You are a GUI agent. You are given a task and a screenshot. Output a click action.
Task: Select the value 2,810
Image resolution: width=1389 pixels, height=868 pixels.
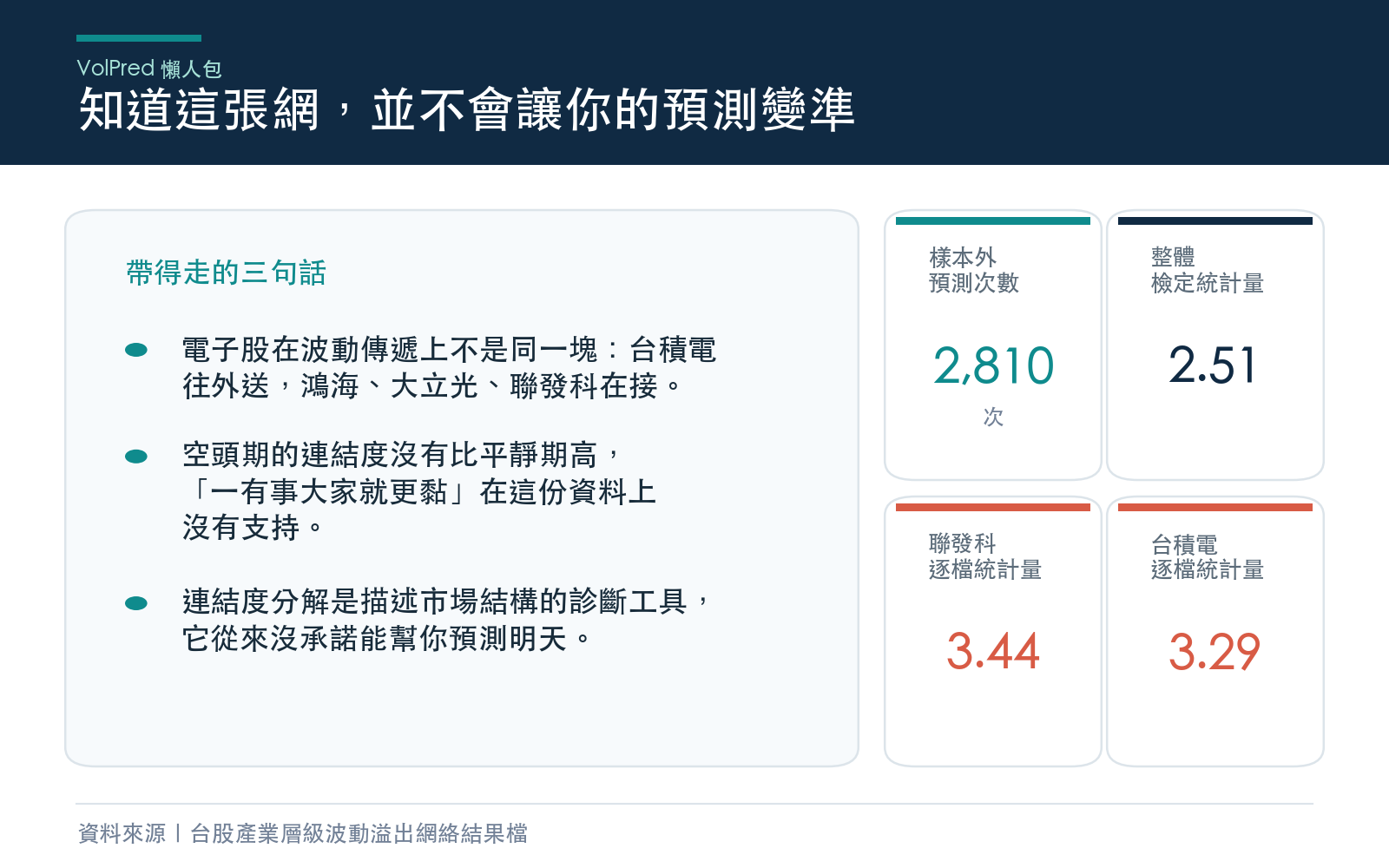tap(993, 365)
